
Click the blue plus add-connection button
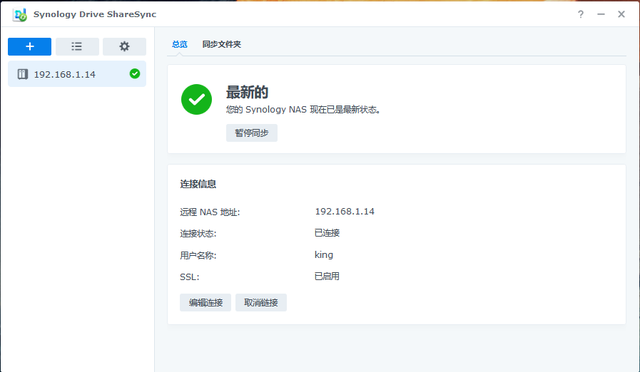pos(29,47)
